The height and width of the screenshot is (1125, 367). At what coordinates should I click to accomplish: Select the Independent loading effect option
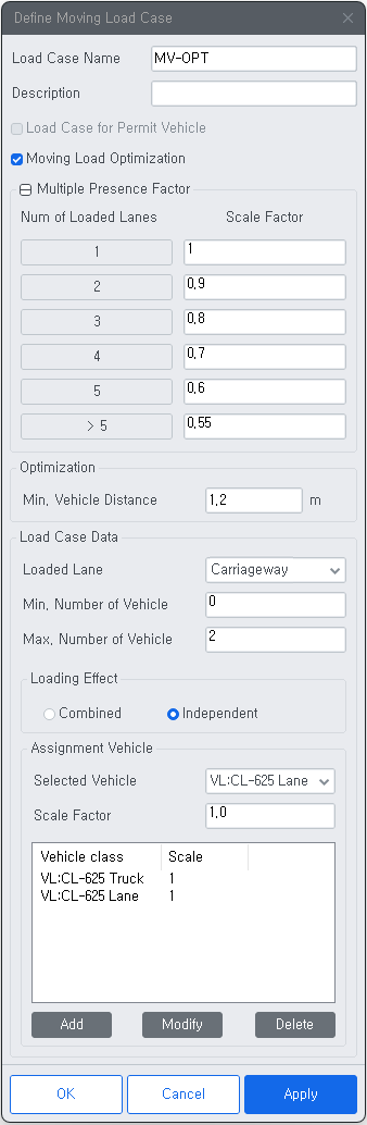point(173,714)
